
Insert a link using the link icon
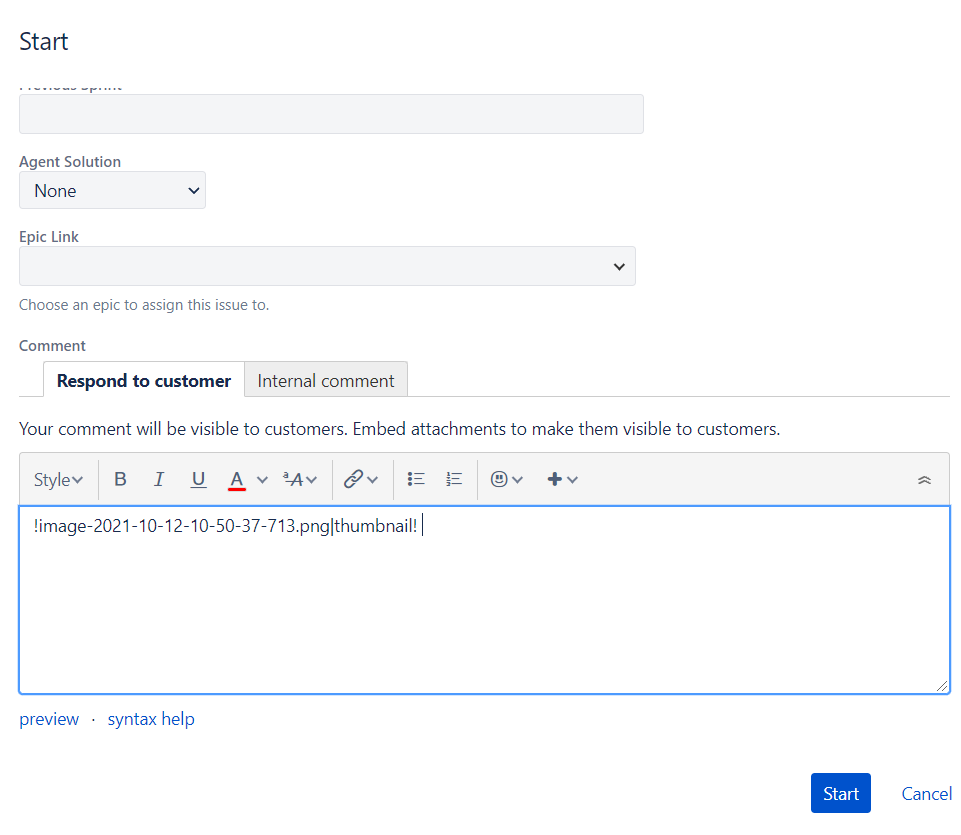click(355, 479)
